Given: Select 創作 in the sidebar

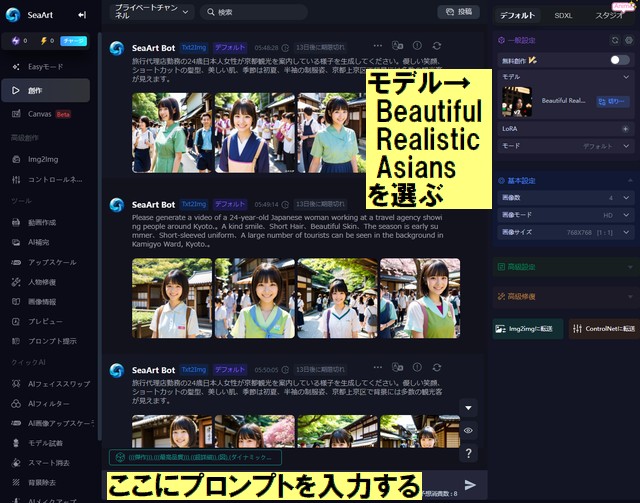Looking at the screenshot, I should tap(45, 90).
